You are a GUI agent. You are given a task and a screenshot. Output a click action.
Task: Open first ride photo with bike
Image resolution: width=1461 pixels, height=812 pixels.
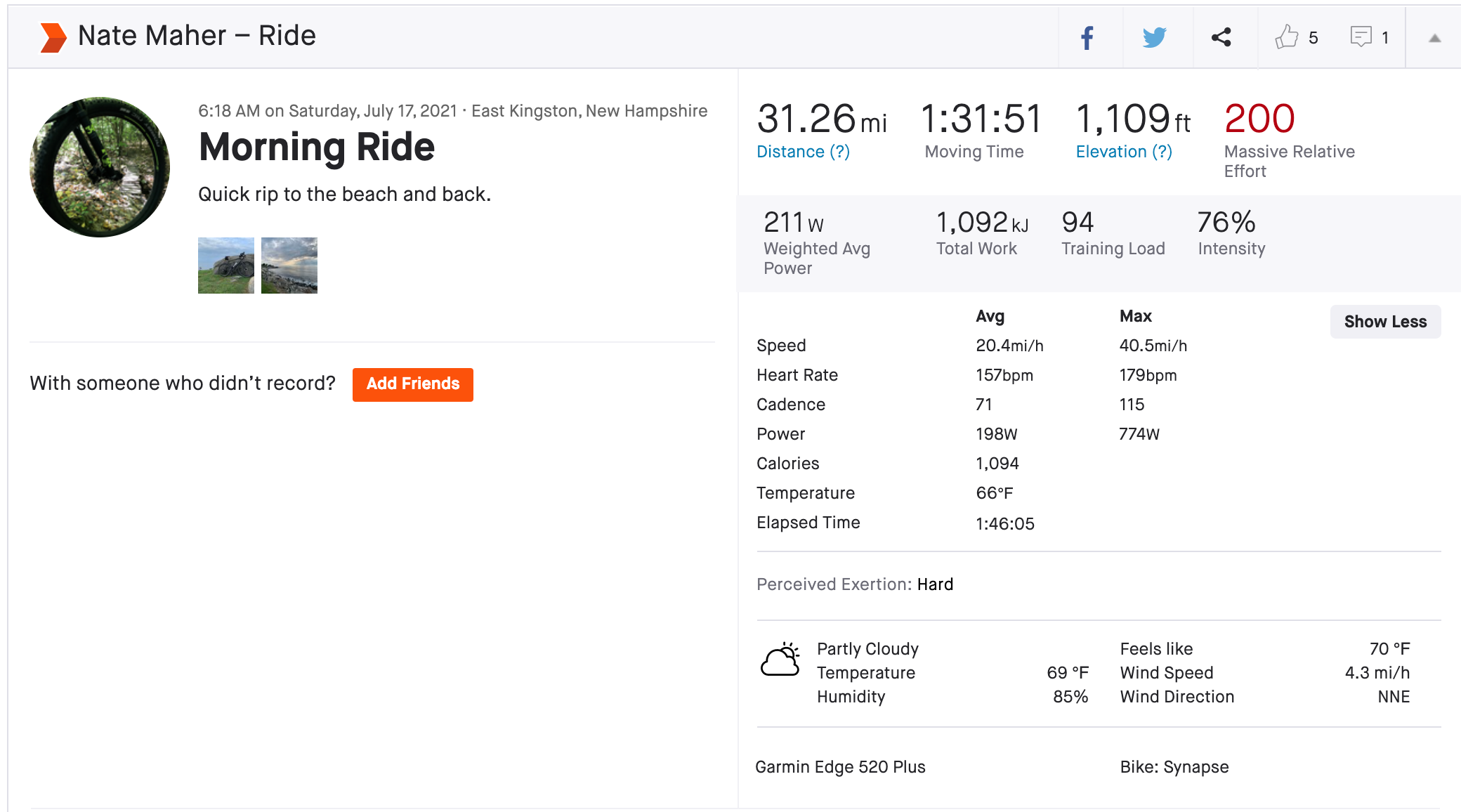tap(225, 266)
